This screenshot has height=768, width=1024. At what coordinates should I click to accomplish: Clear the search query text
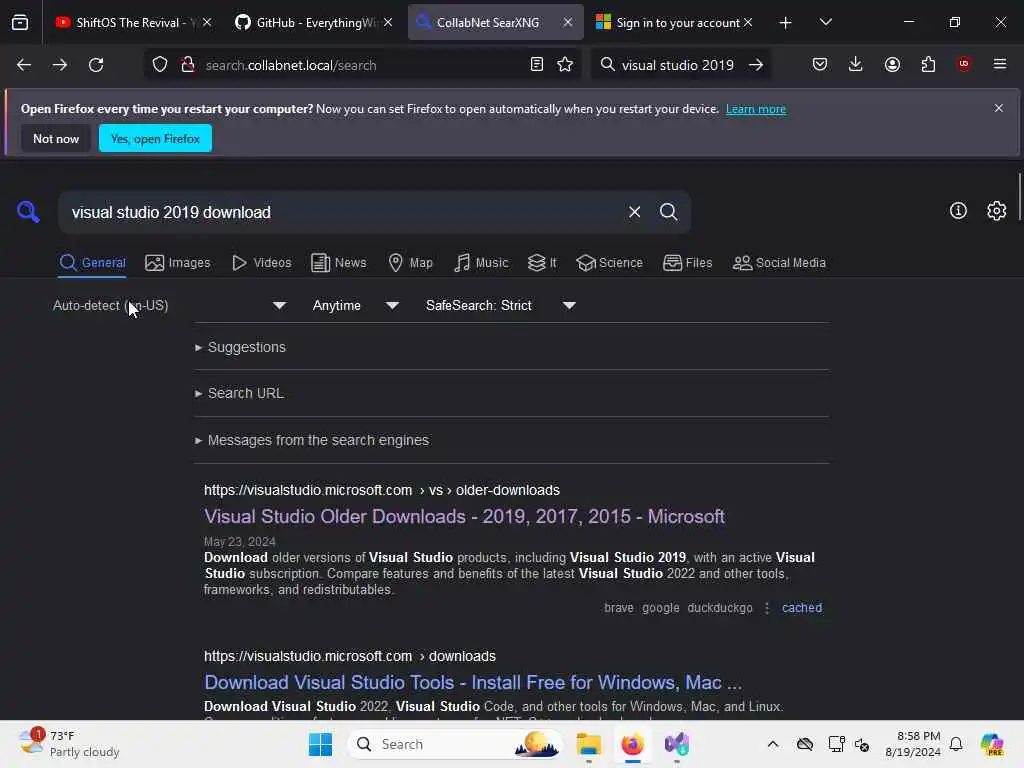click(x=634, y=212)
